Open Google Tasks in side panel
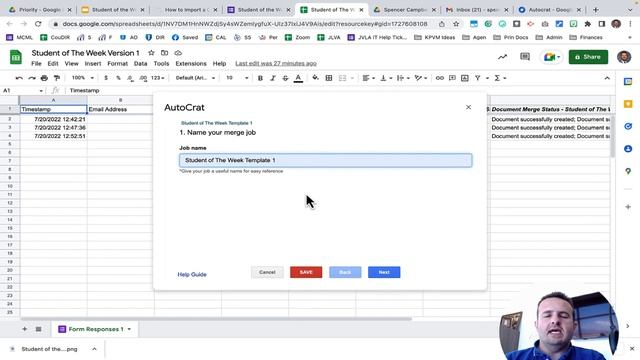The image size is (640, 360). 628,127
